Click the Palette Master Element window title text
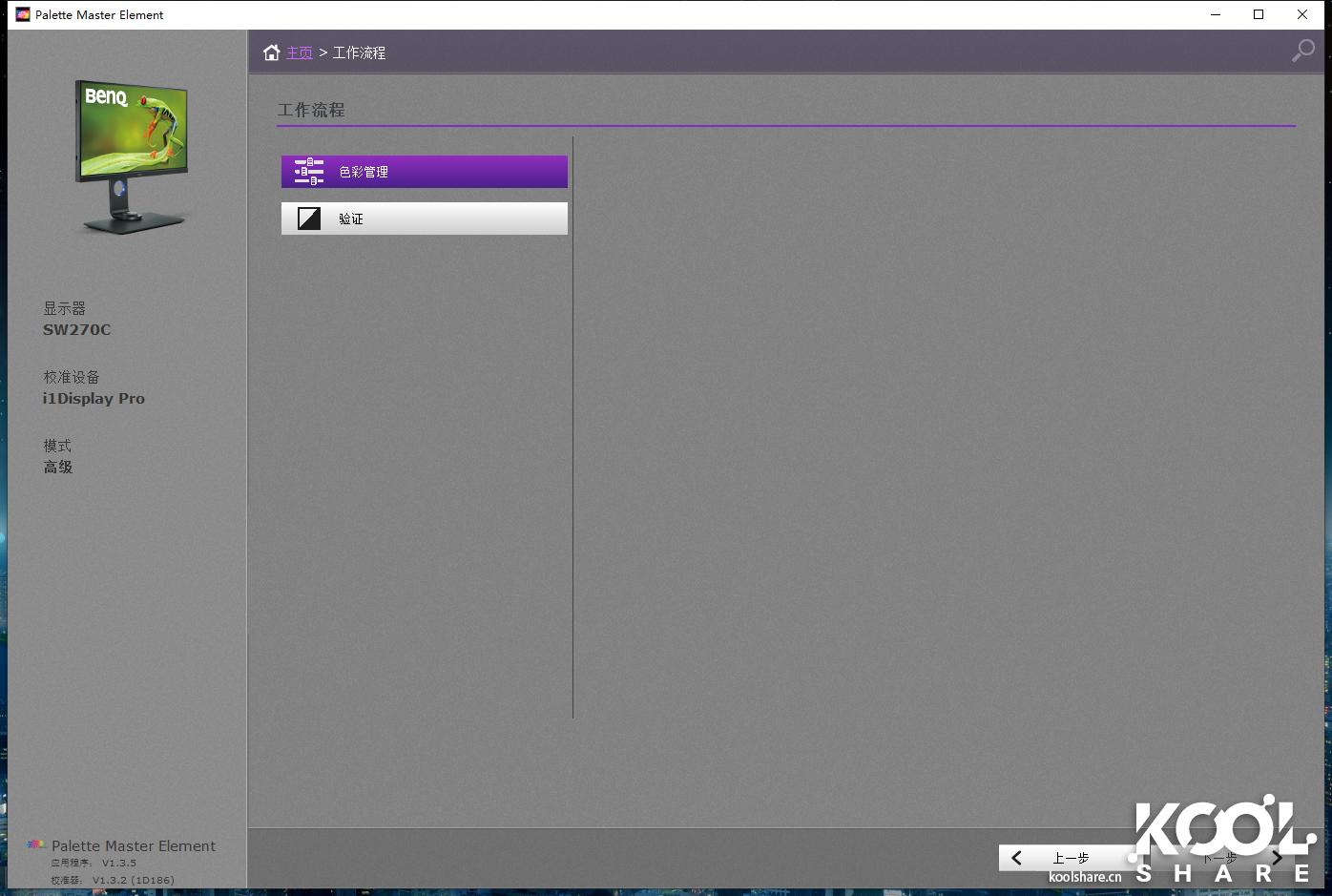The height and width of the screenshot is (896, 1332). pyautogui.click(x=99, y=14)
